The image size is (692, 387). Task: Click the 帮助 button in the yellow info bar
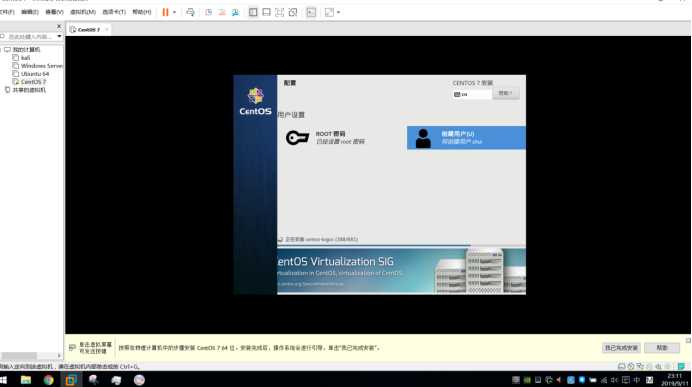tap(662, 348)
